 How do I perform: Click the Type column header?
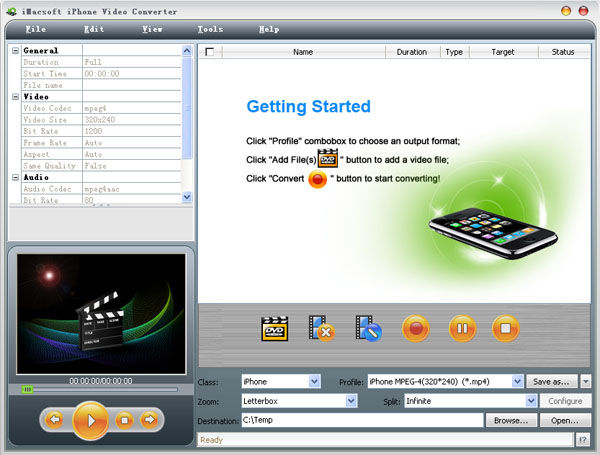tap(454, 52)
